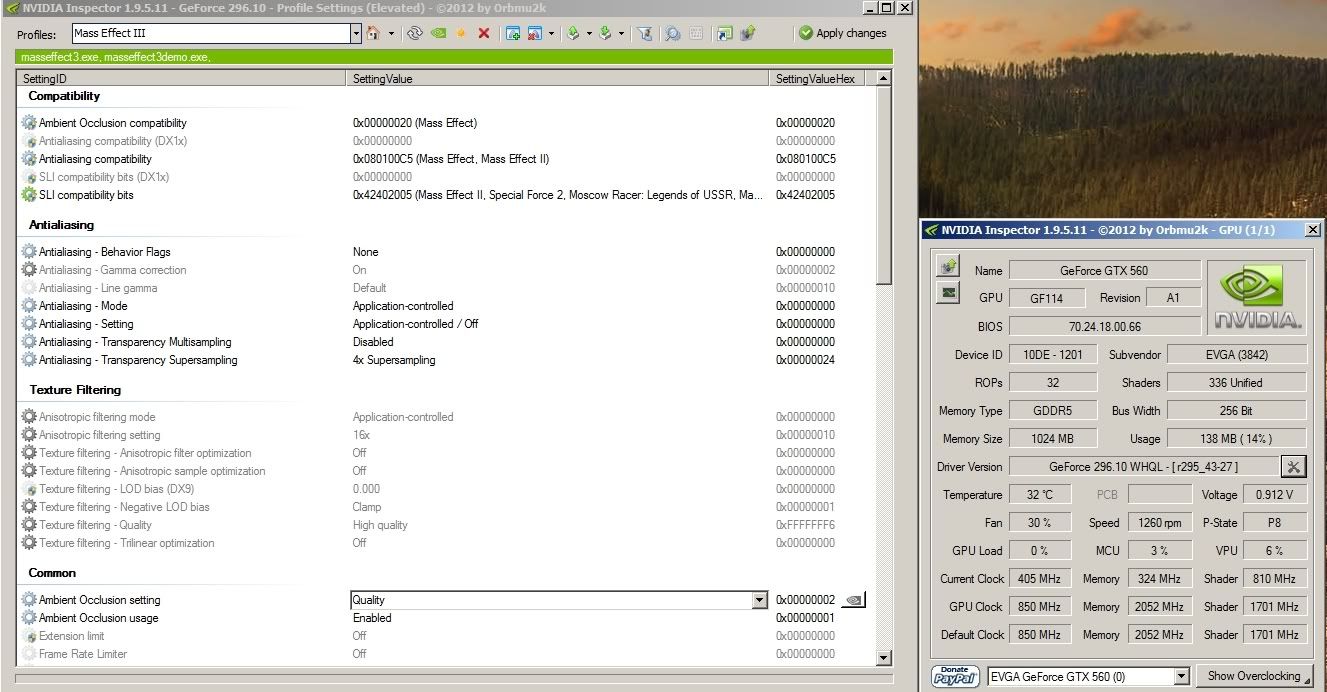Open the Profiles dropdown arrow

click(355, 33)
